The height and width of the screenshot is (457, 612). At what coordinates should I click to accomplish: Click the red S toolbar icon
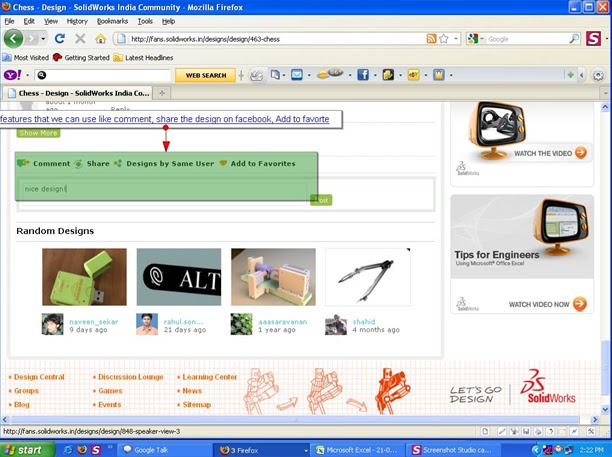point(593,39)
